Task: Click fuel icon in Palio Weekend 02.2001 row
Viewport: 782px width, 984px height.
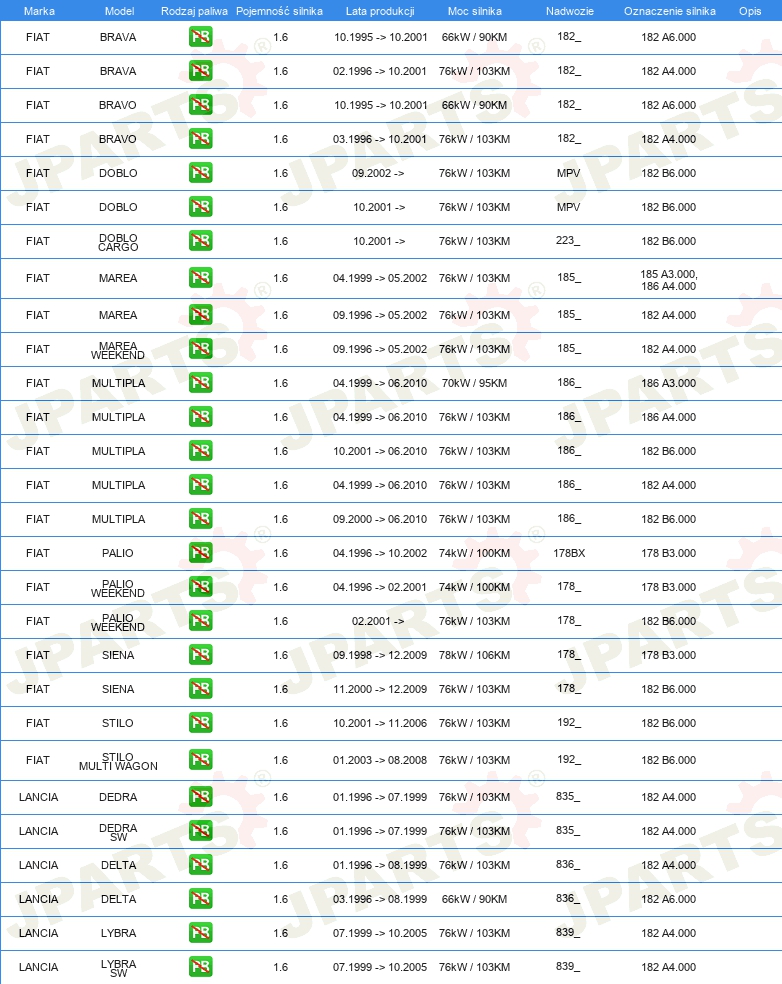Action: click(x=200, y=621)
